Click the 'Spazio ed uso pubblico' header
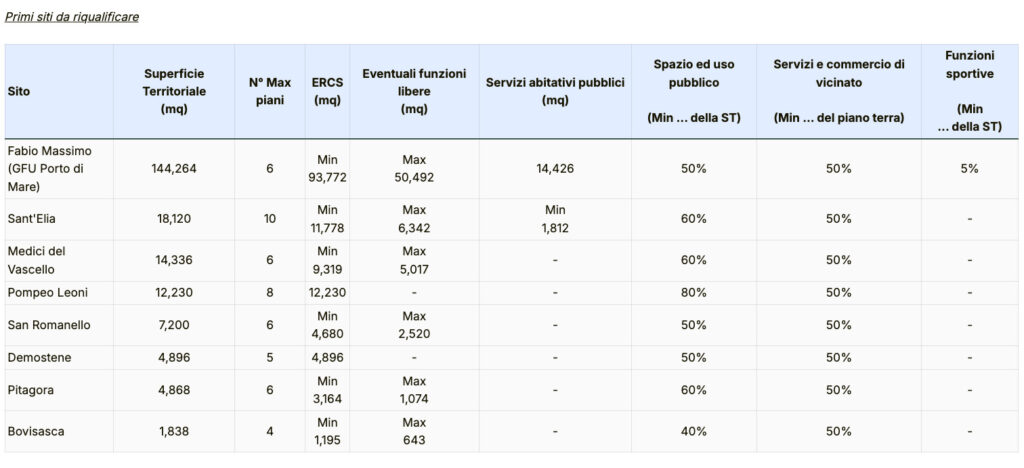Viewport: 1024px width, 468px height. 694,73
